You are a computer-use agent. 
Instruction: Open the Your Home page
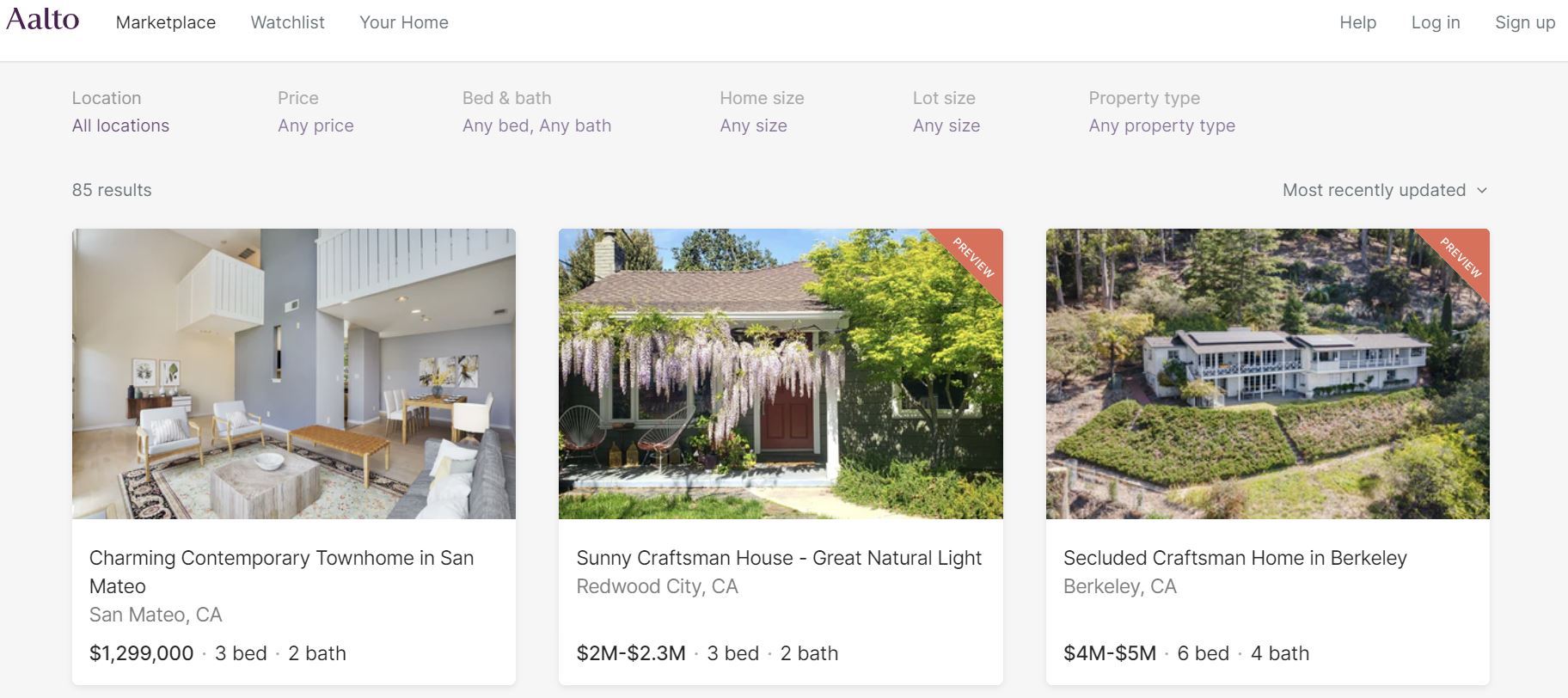pos(404,22)
